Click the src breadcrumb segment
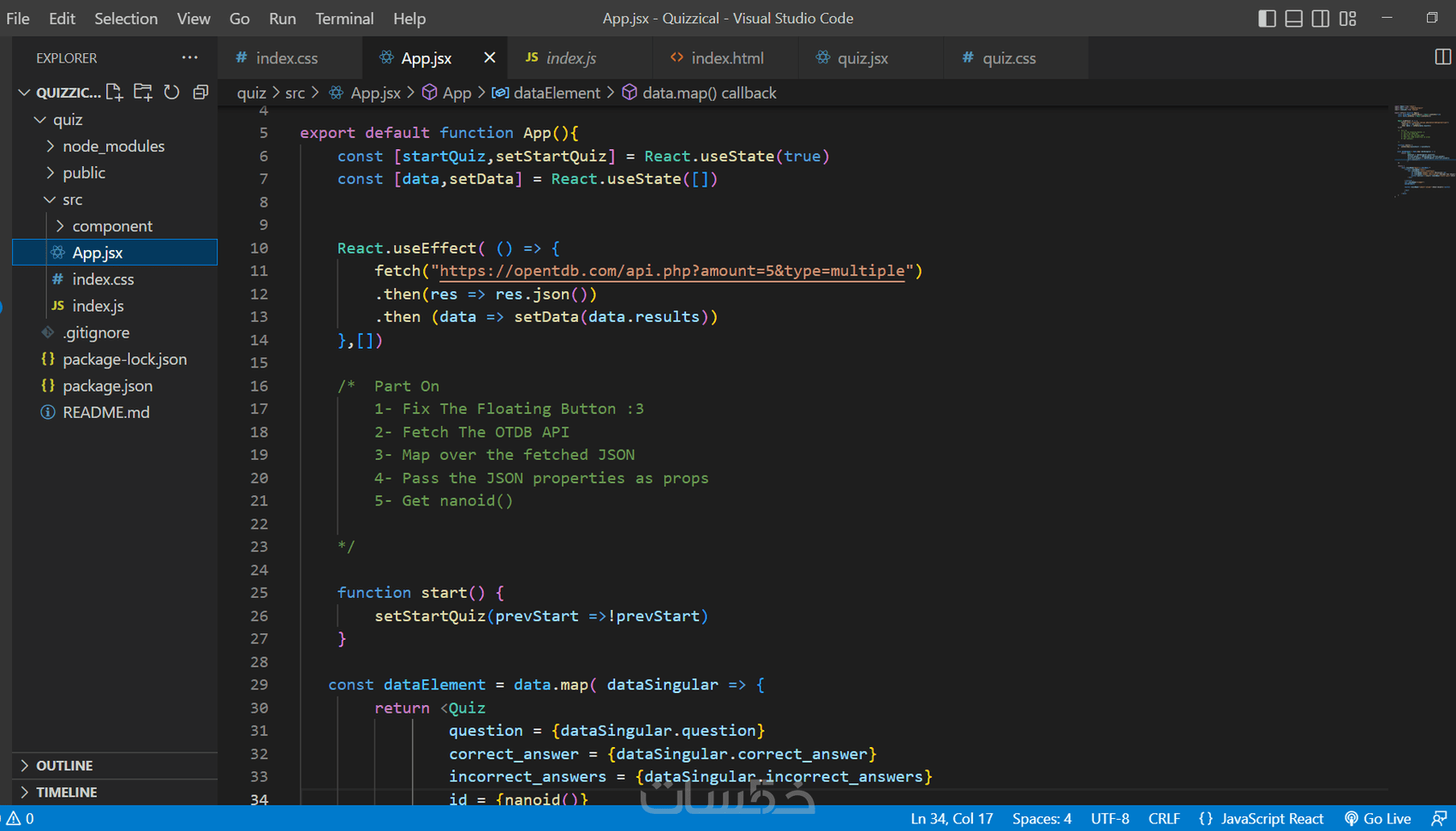This screenshot has width=1456, height=831. click(295, 93)
